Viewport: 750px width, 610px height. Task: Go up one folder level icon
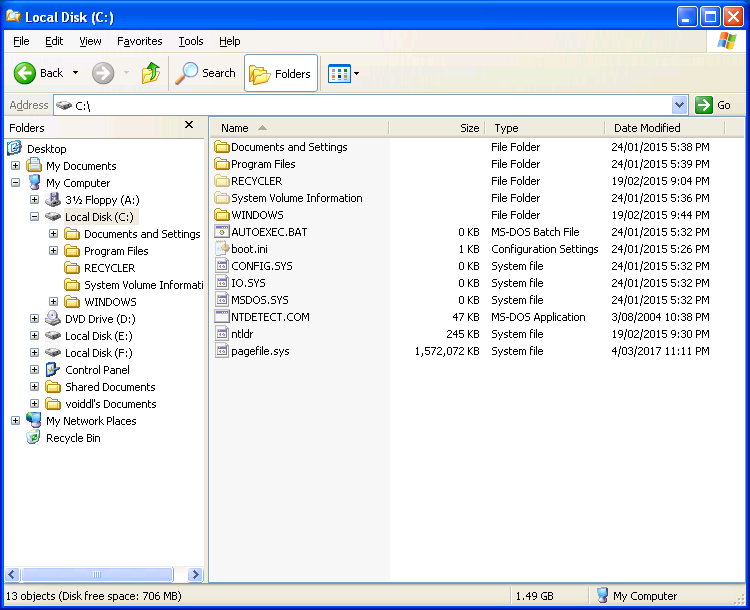(151, 73)
